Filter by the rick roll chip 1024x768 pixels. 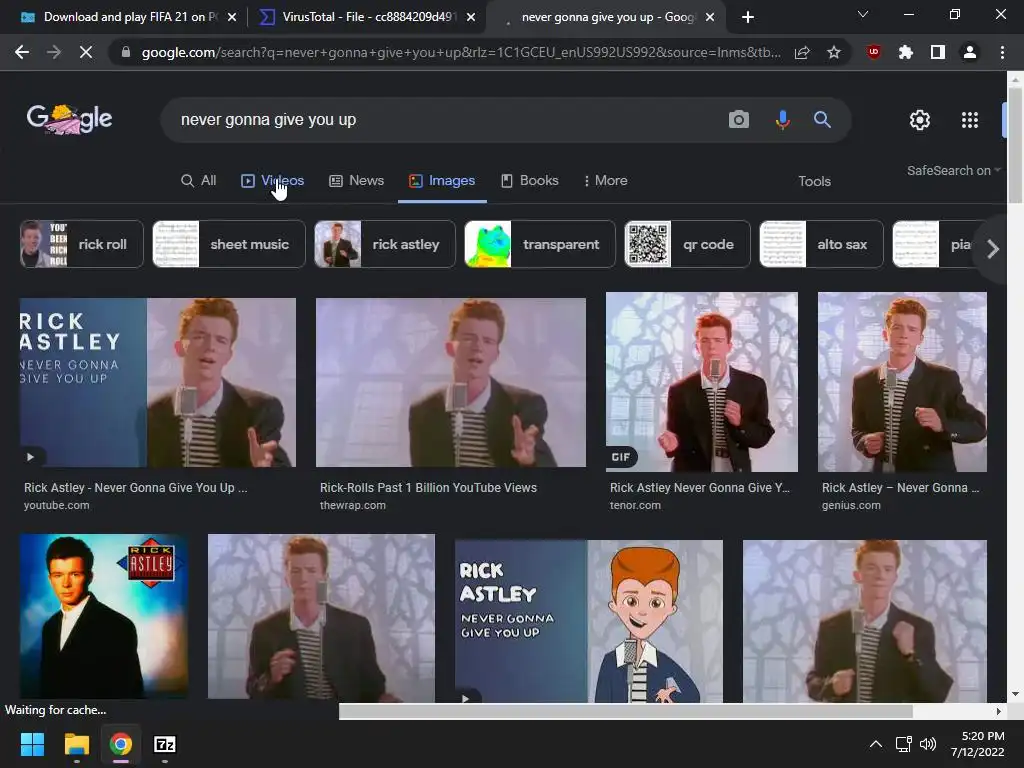(82, 244)
